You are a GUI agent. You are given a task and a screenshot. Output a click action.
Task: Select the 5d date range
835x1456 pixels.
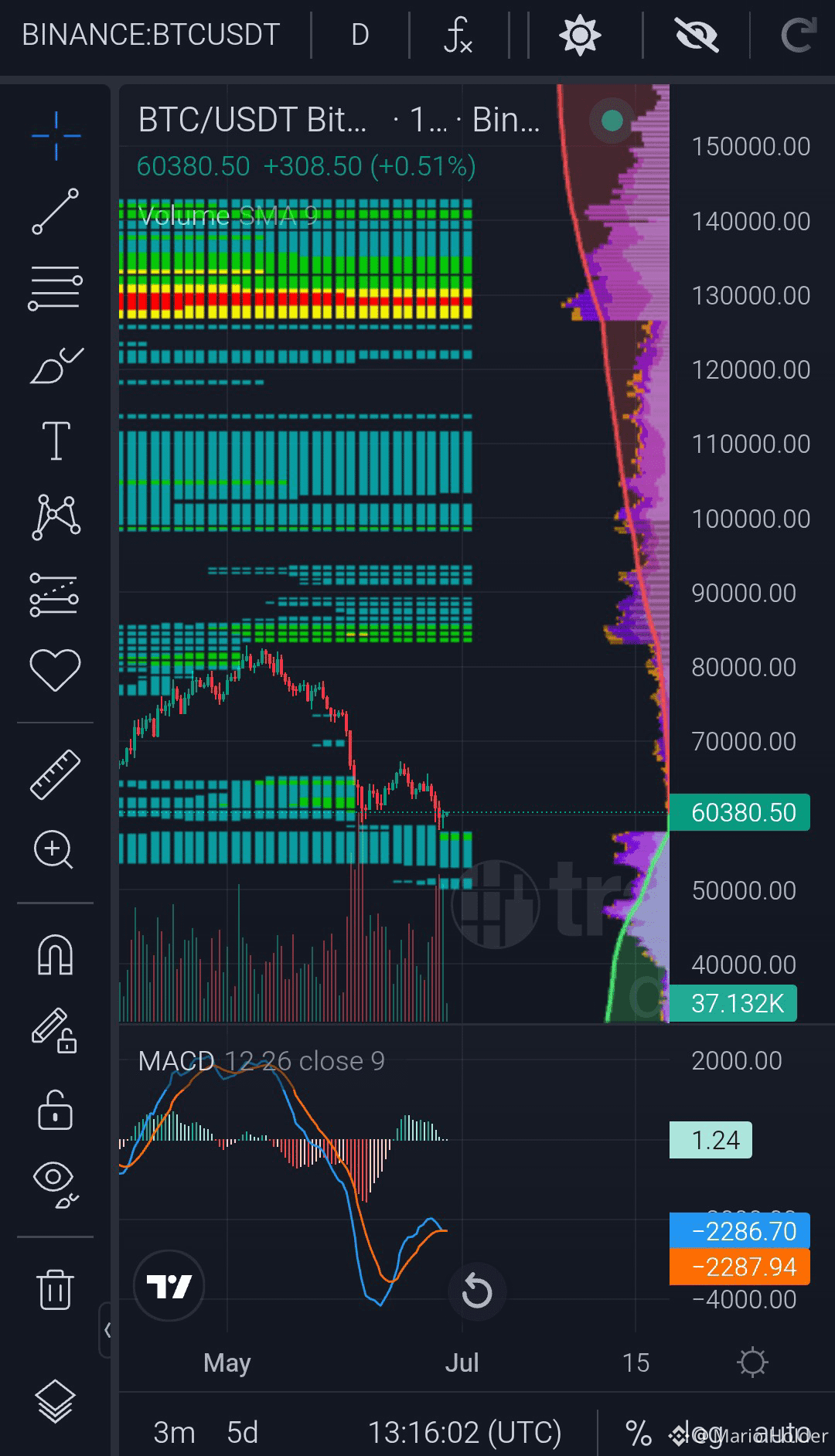coord(242,1432)
